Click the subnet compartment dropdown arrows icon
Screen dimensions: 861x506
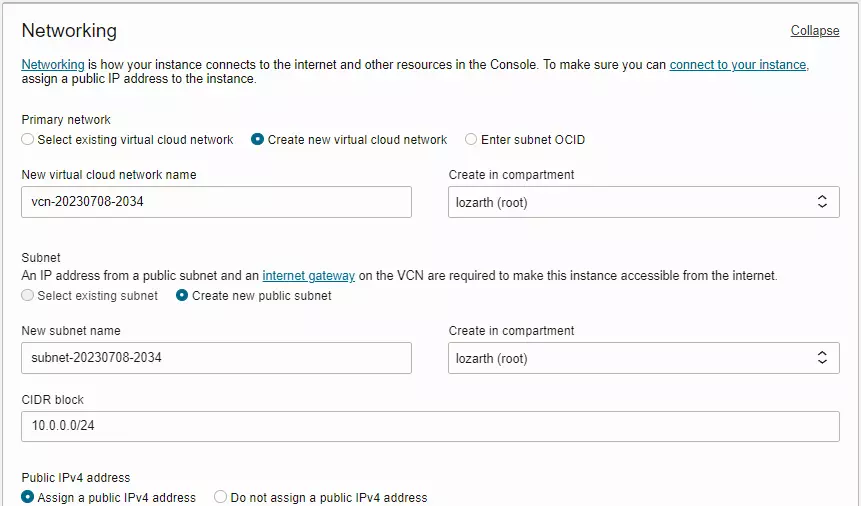822,358
